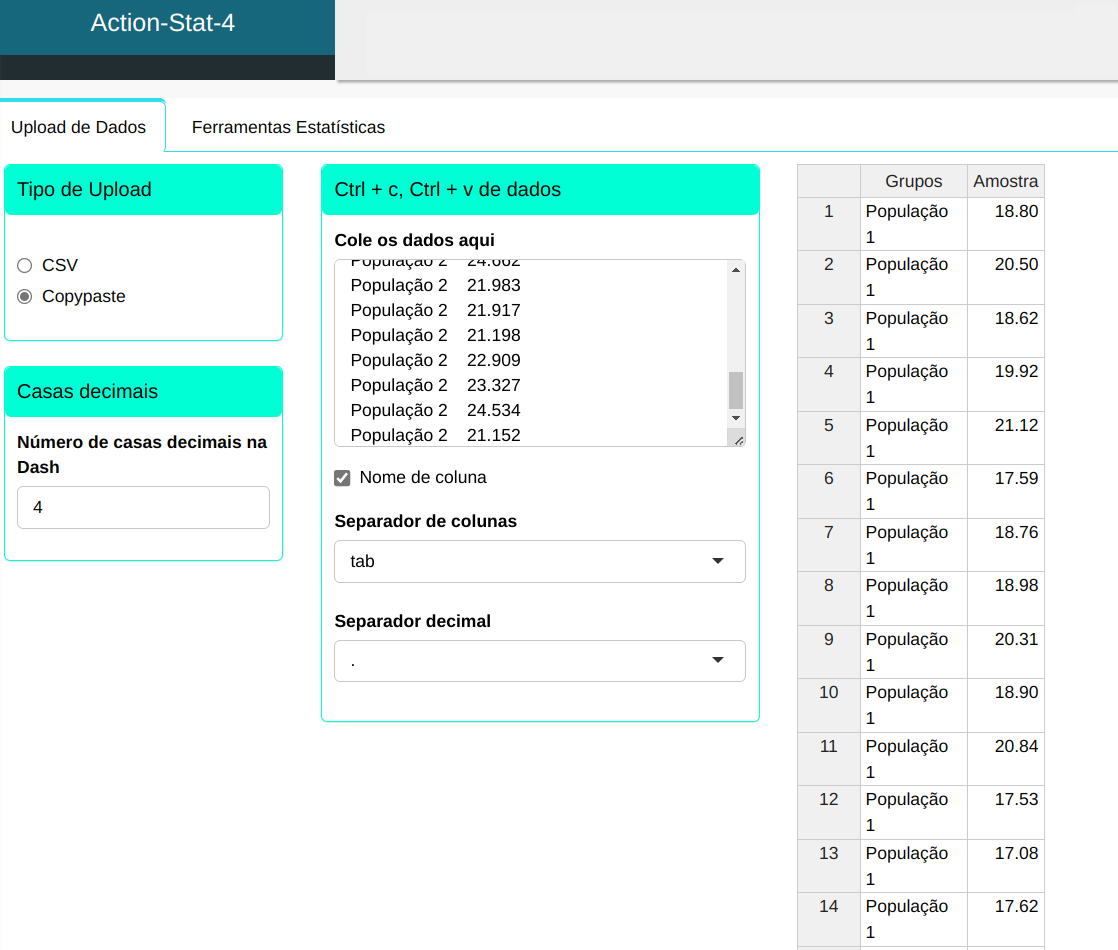
Task: Click the Tipo de Upload panel header
Action: coord(143,189)
